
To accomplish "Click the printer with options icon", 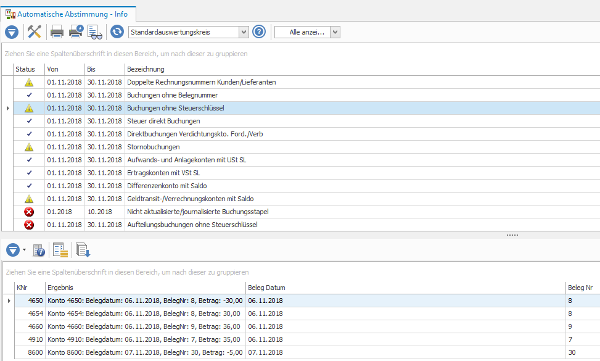I will [x=76, y=32].
